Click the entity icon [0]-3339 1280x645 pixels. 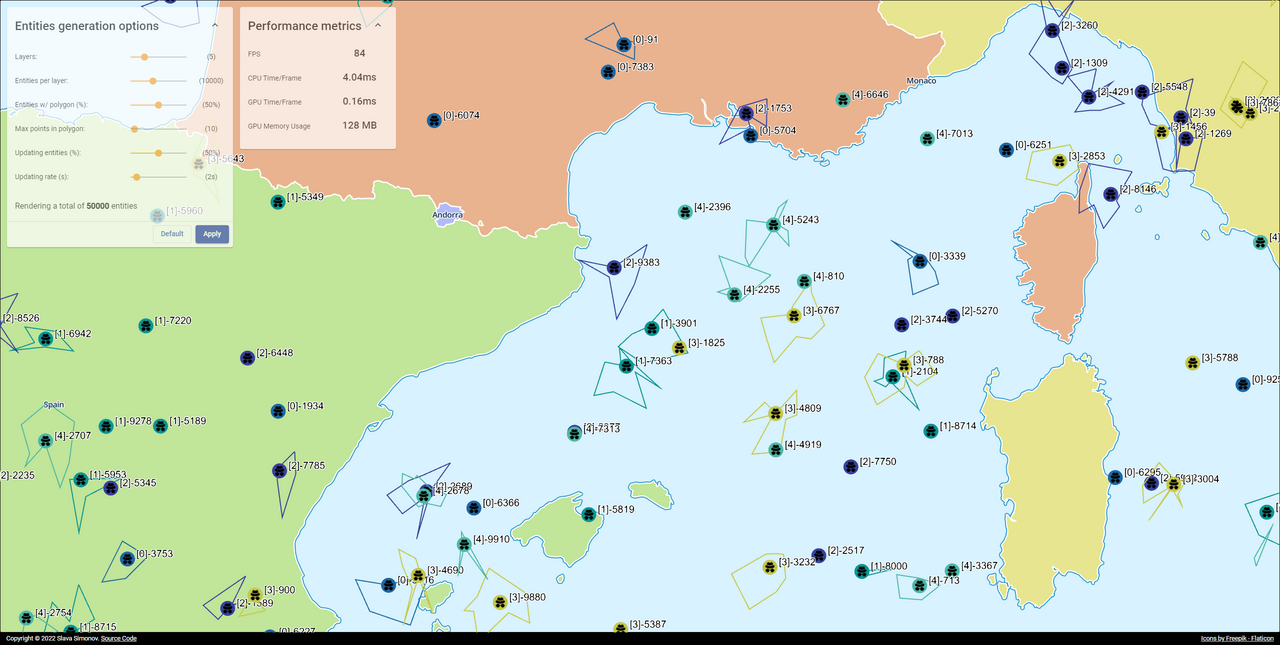[x=920, y=261]
